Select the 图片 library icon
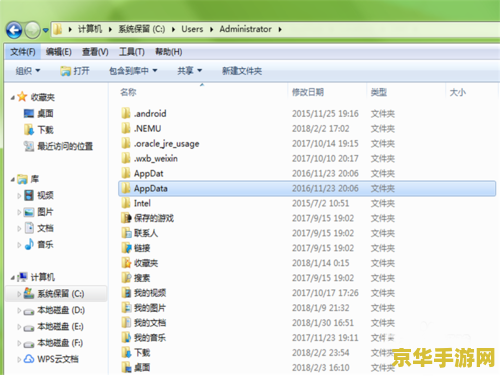Screen dimensions: 501x376 (x=29, y=212)
